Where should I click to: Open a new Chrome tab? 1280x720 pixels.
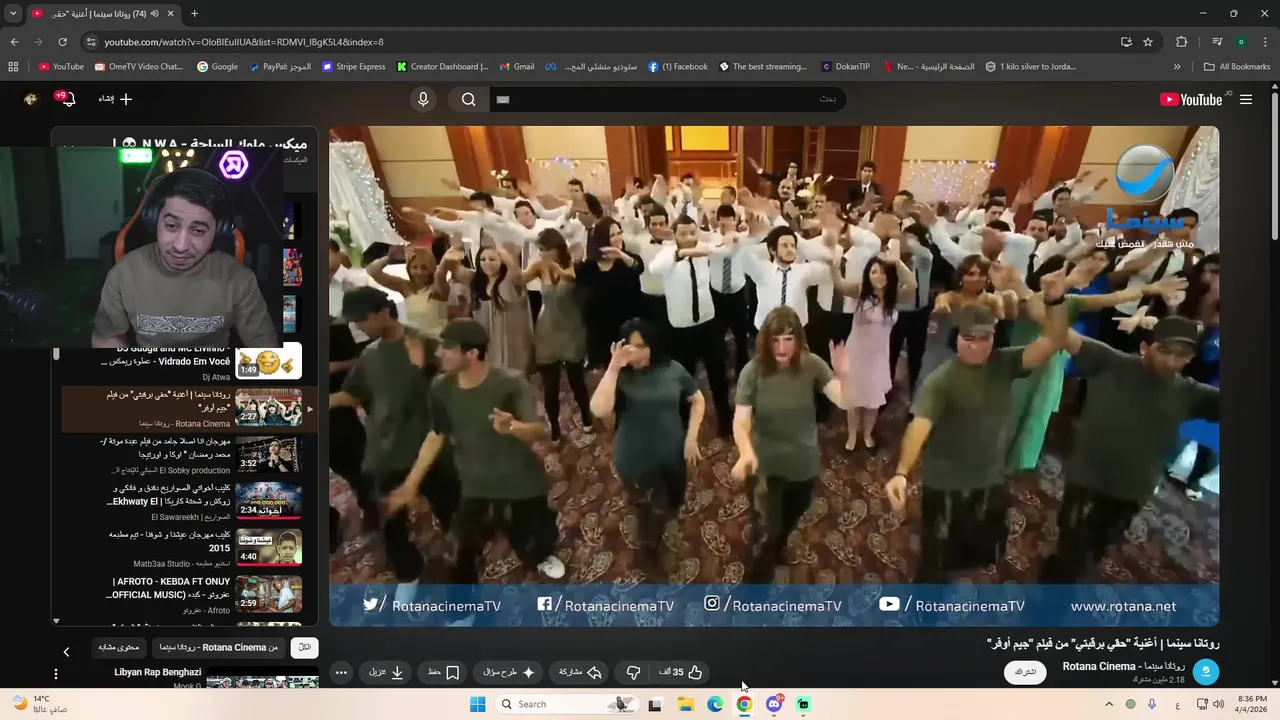(x=194, y=13)
